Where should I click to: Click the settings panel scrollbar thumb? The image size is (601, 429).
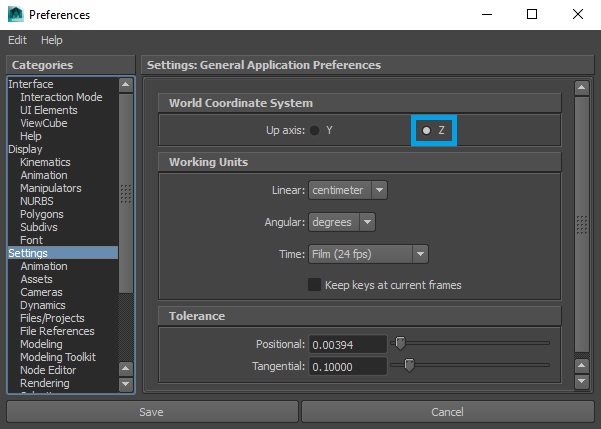click(x=581, y=224)
